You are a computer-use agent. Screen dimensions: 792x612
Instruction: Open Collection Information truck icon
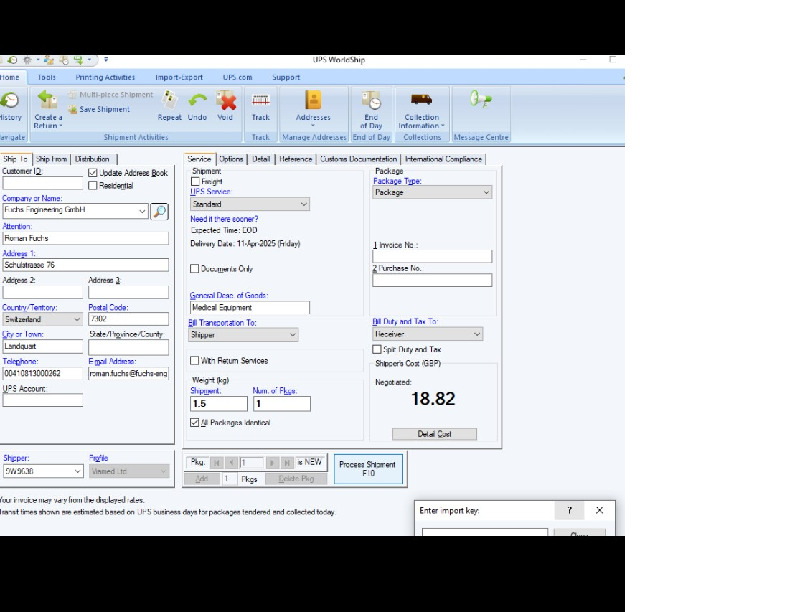[x=422, y=100]
